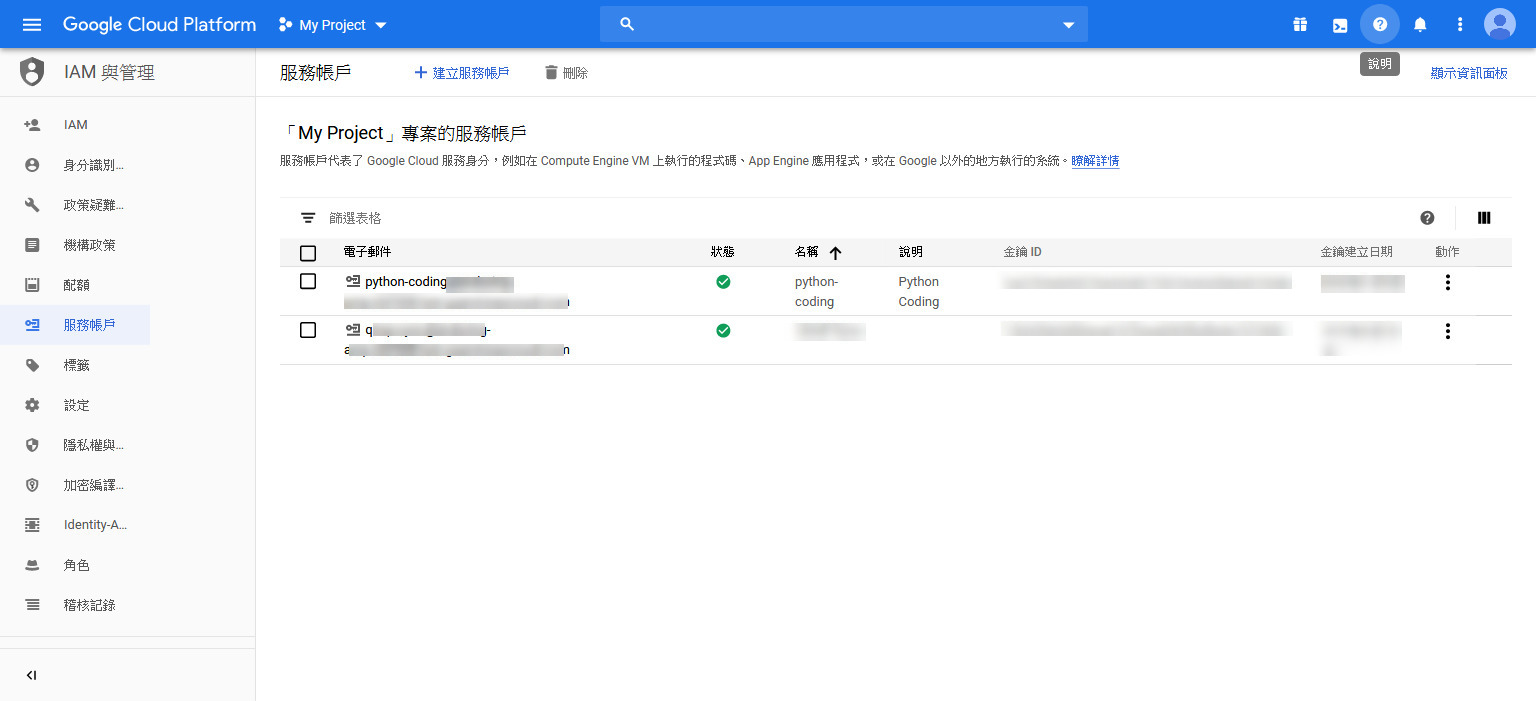Select 服務帳戶 in the sidebar
The width and height of the screenshot is (1536, 701).
click(x=75, y=325)
